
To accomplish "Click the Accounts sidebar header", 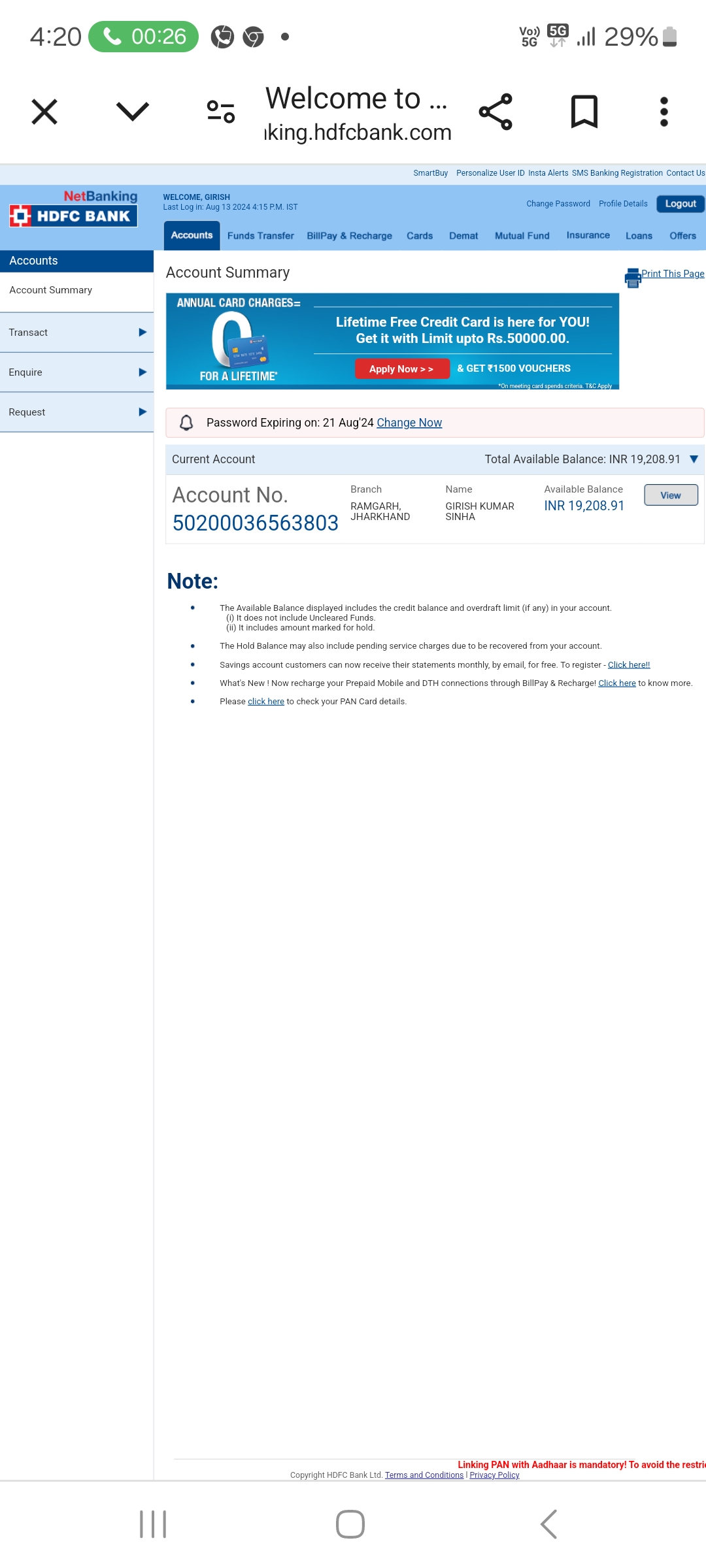I will pos(76,261).
